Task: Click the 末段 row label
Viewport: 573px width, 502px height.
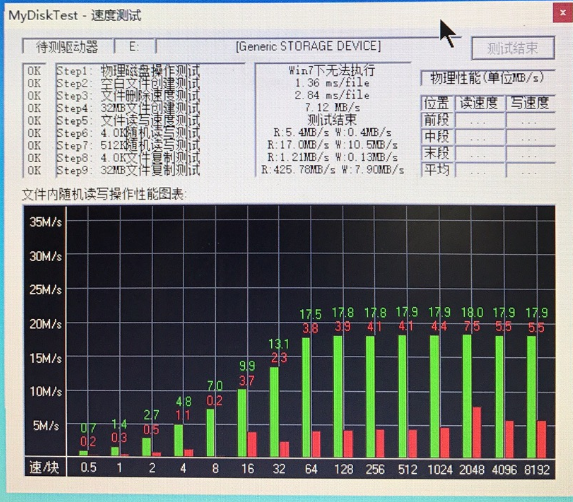Action: [x=437, y=153]
